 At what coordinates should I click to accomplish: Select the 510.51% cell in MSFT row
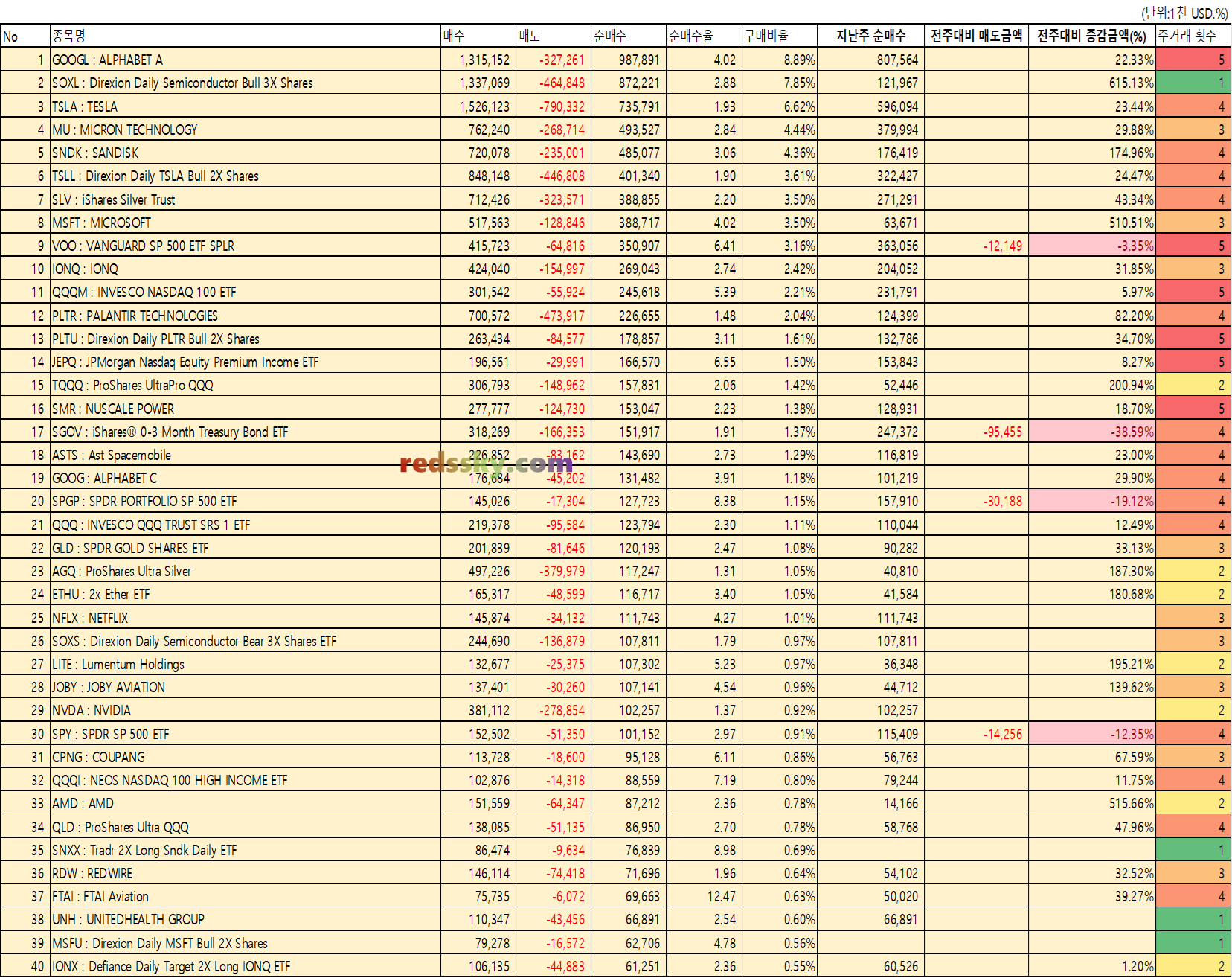tap(1091, 223)
